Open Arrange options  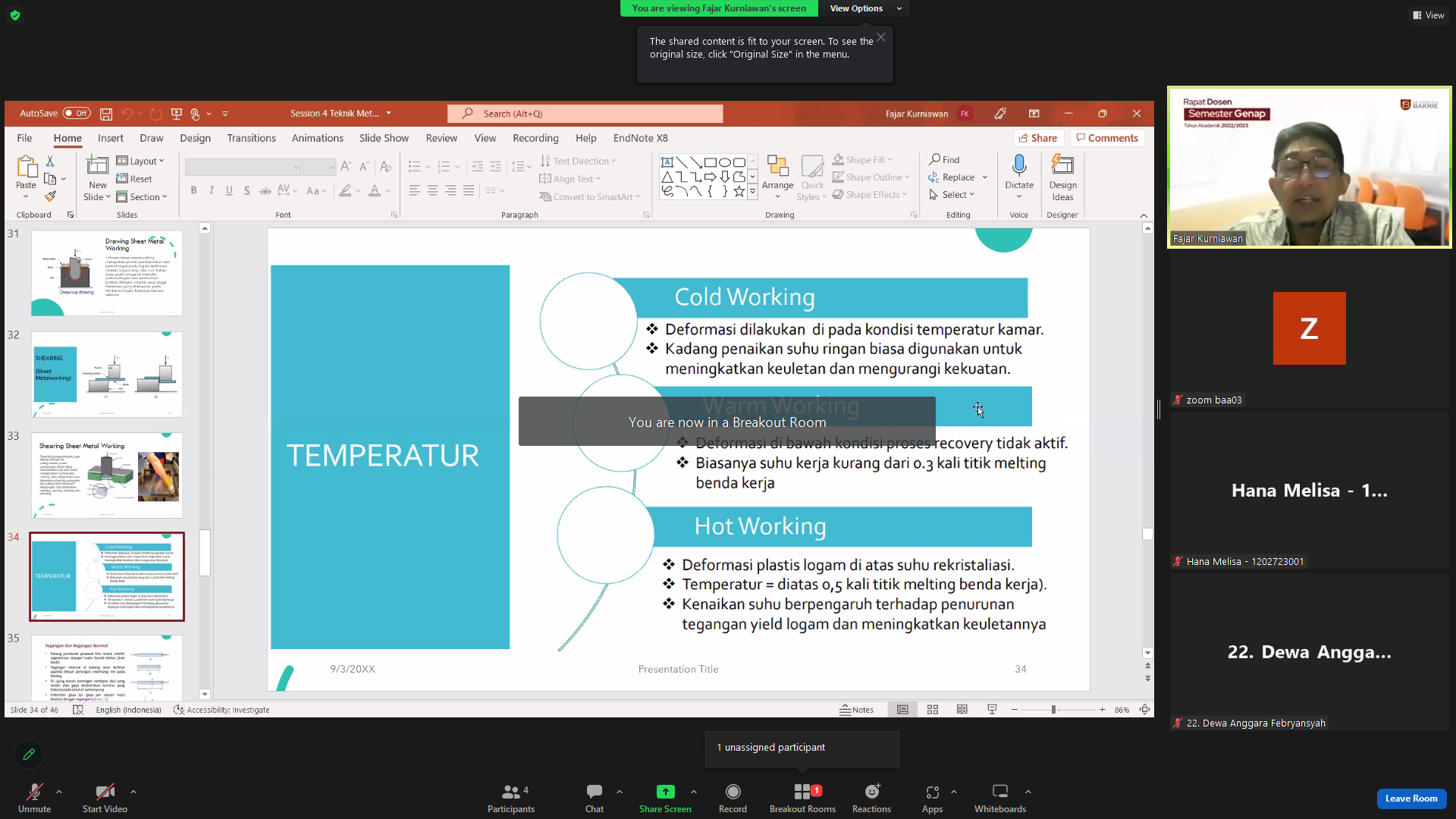click(778, 177)
